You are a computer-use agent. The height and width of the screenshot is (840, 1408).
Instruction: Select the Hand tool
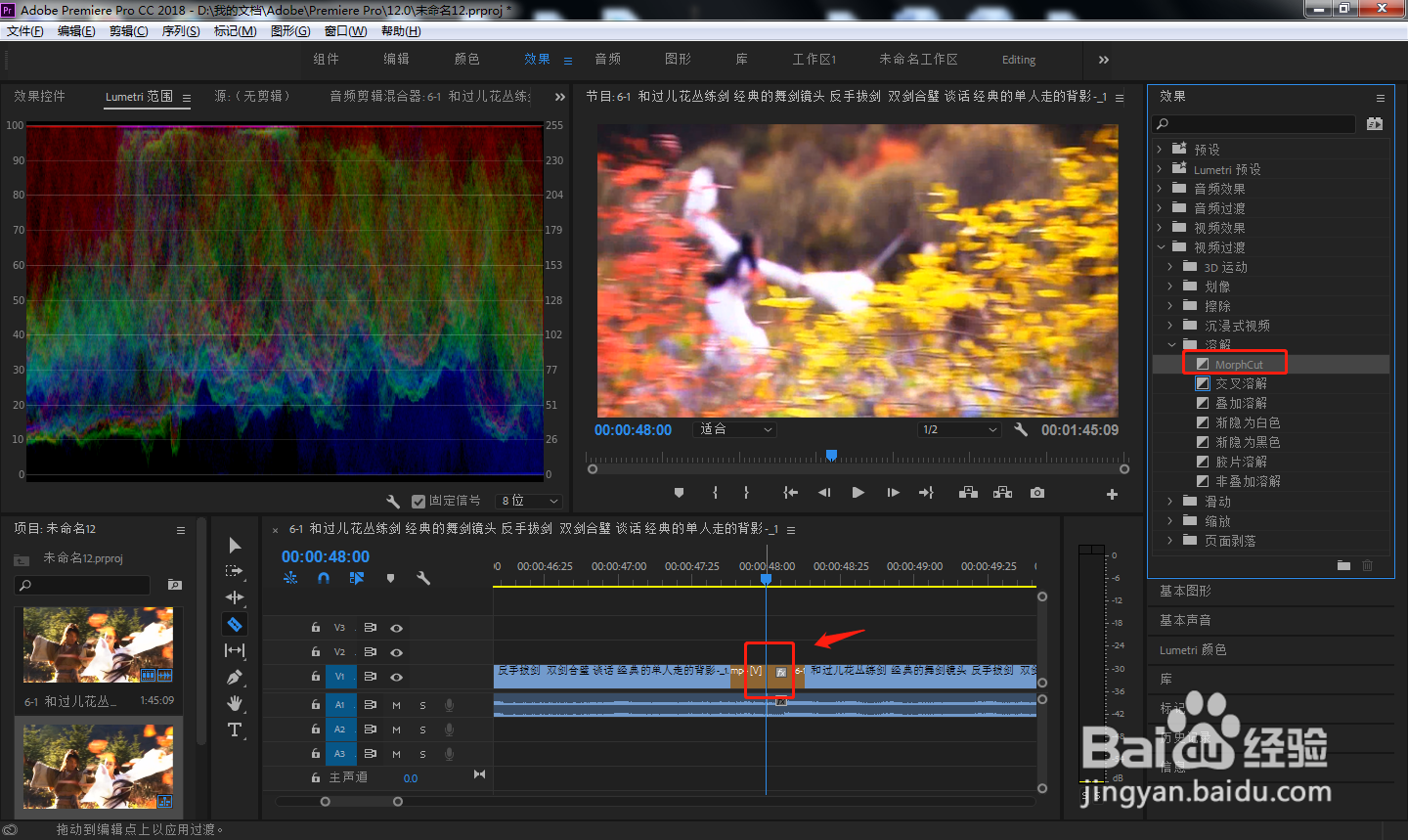[235, 703]
